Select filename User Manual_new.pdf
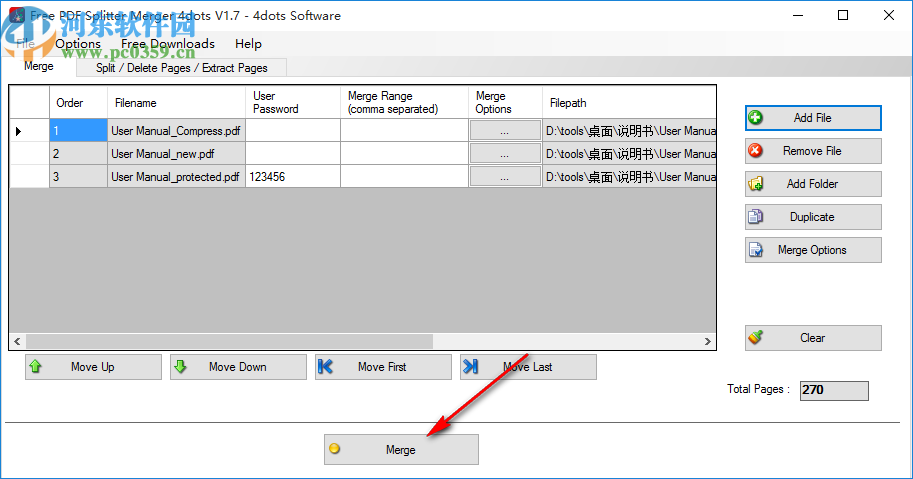This screenshot has width=913, height=479. 176,154
